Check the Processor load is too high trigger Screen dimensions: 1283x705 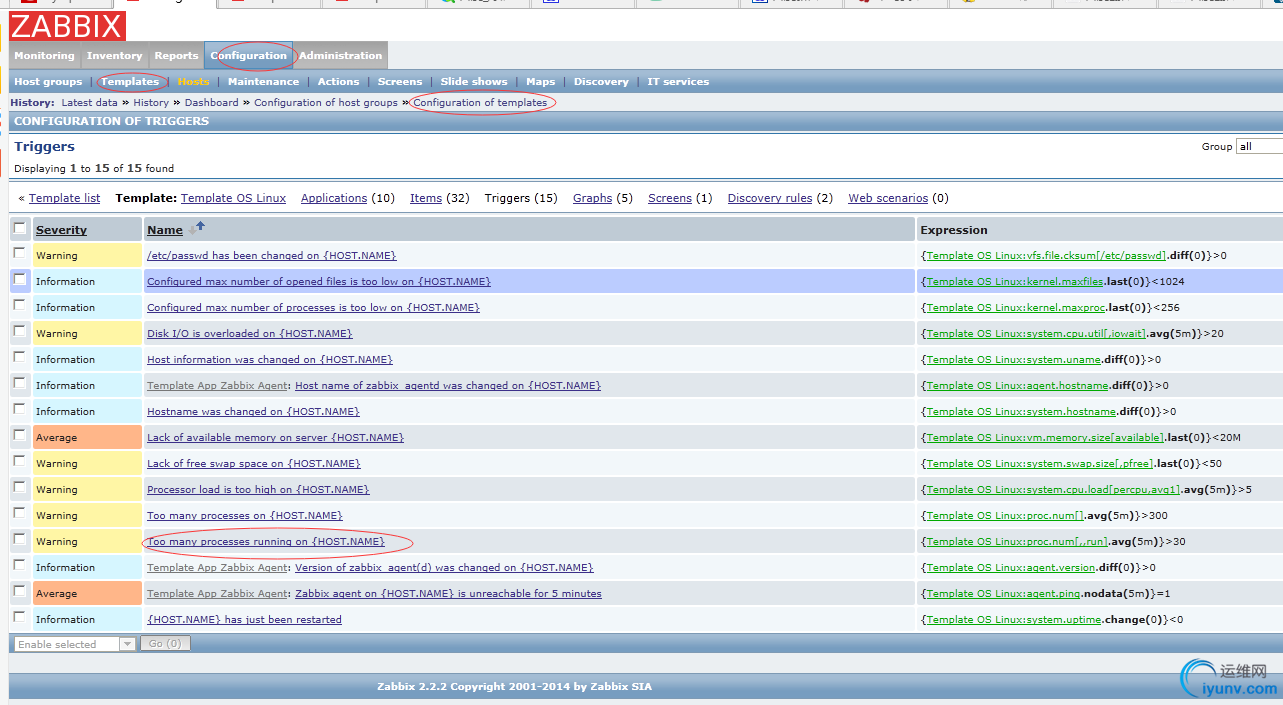click(x=20, y=488)
